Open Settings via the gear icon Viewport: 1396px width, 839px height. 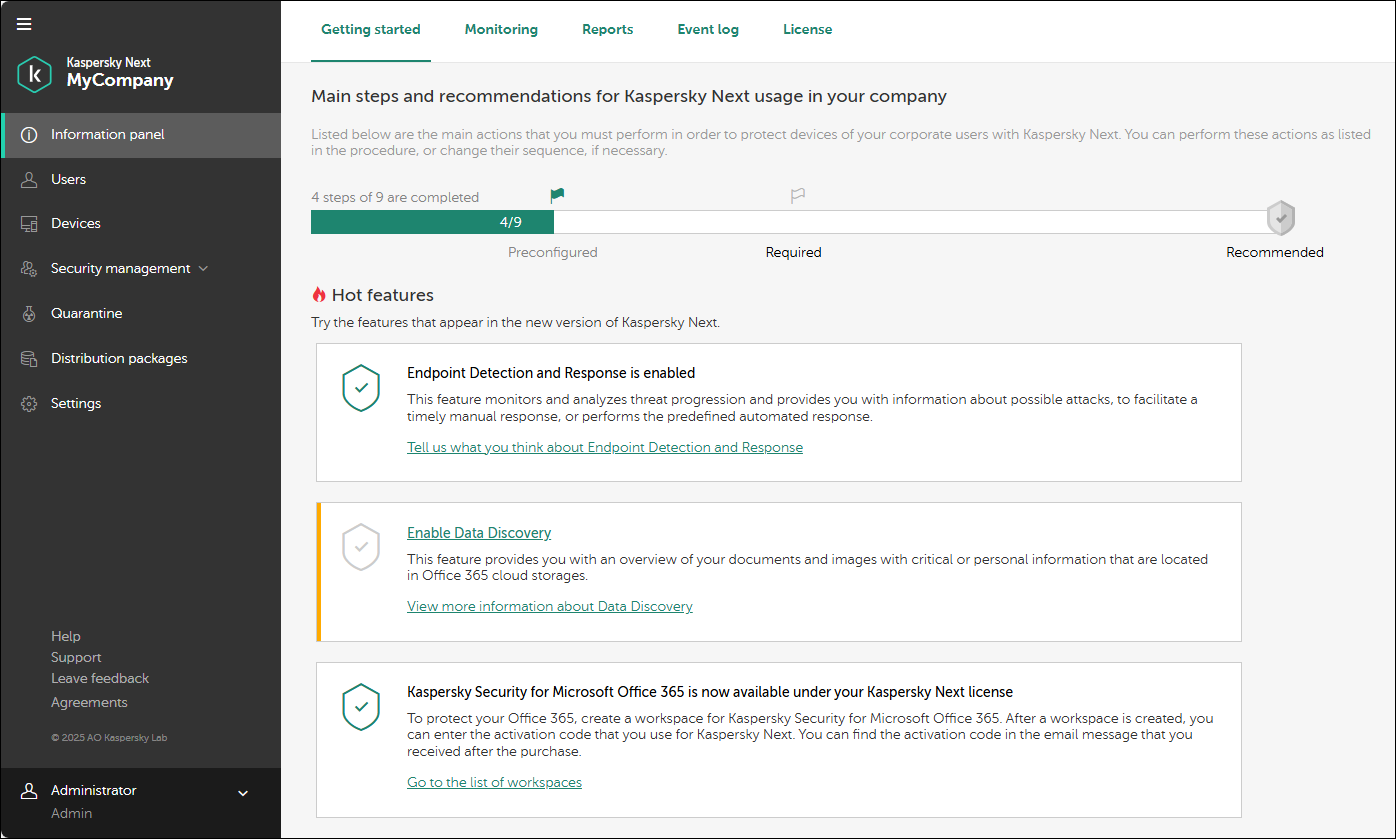(29, 404)
